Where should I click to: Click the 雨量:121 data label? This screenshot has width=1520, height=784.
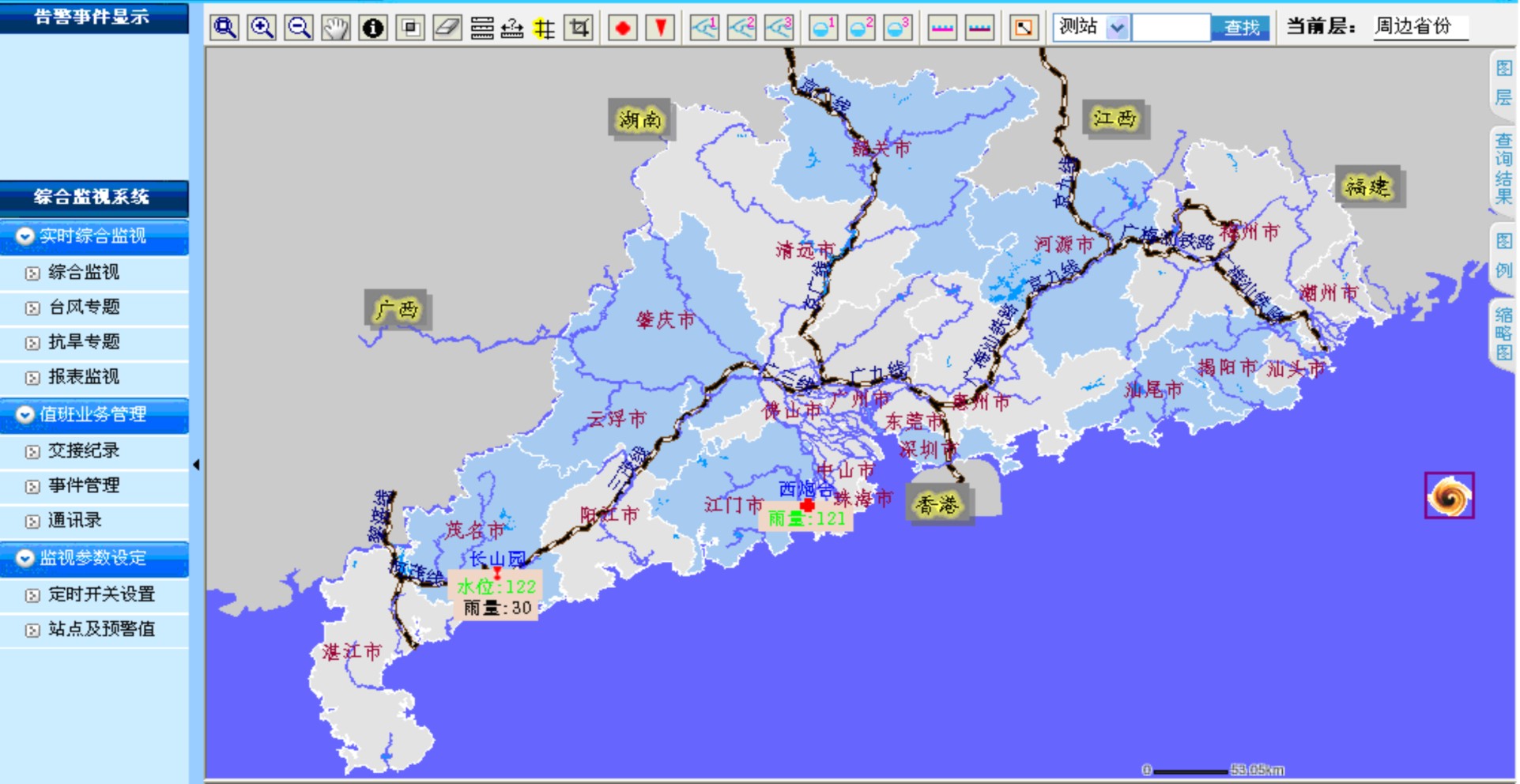807,518
